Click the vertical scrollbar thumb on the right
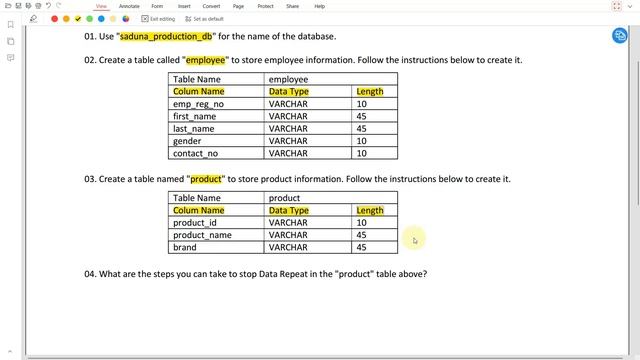 click(638, 133)
